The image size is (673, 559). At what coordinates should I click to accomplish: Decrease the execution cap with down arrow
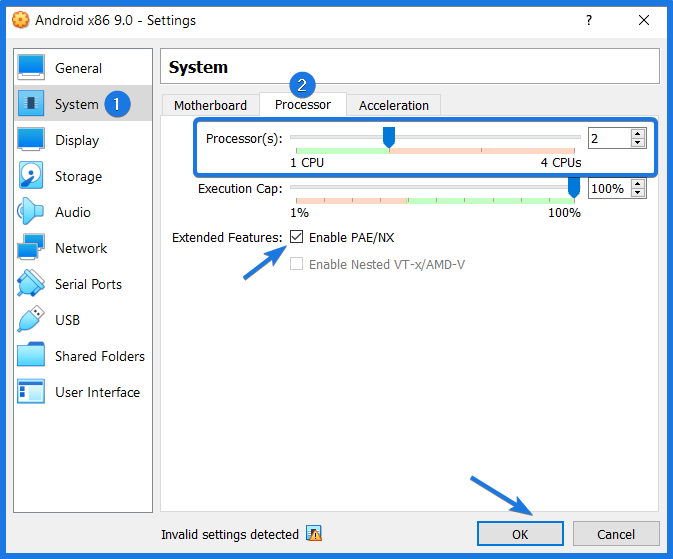[638, 193]
